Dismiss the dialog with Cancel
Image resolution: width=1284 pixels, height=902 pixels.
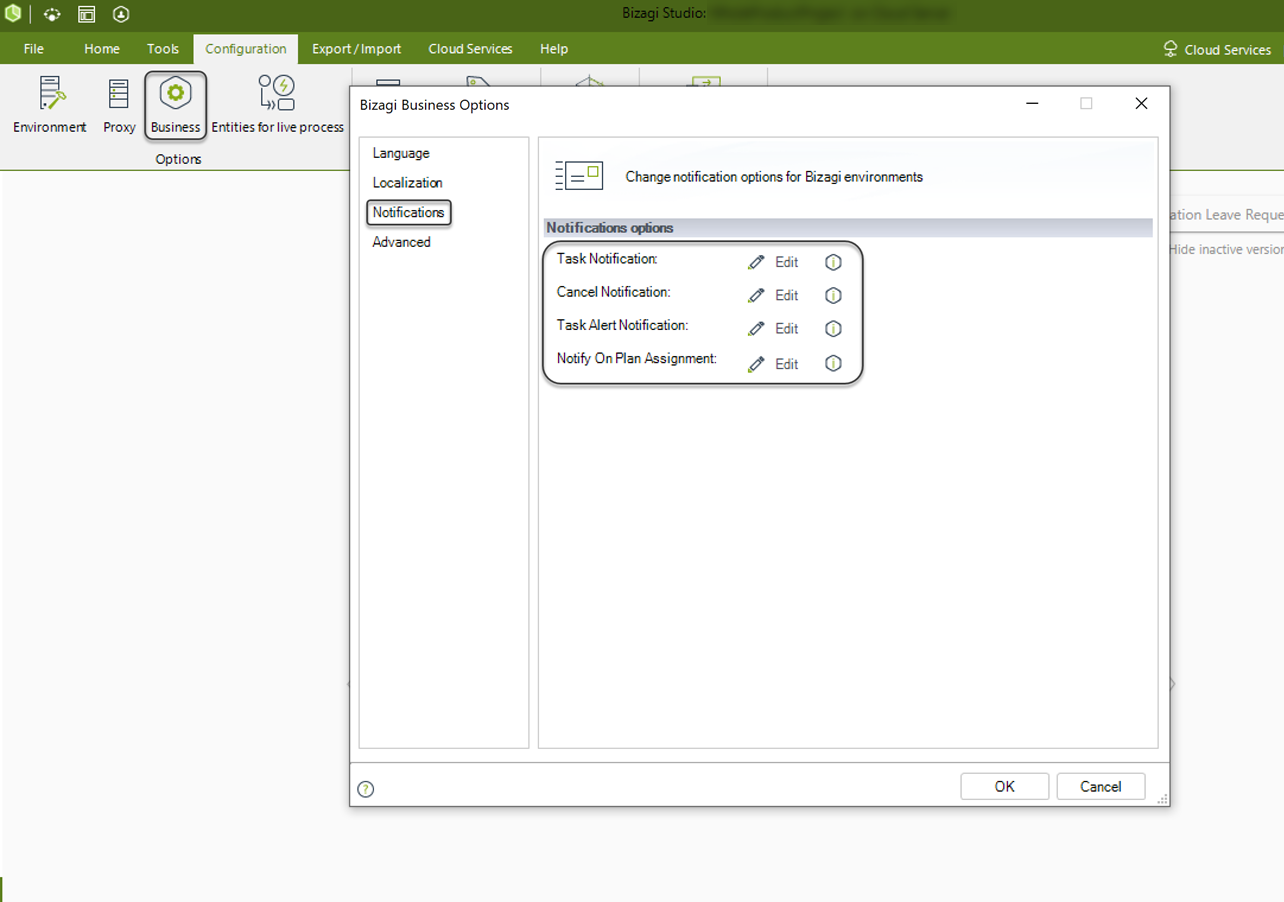1101,786
